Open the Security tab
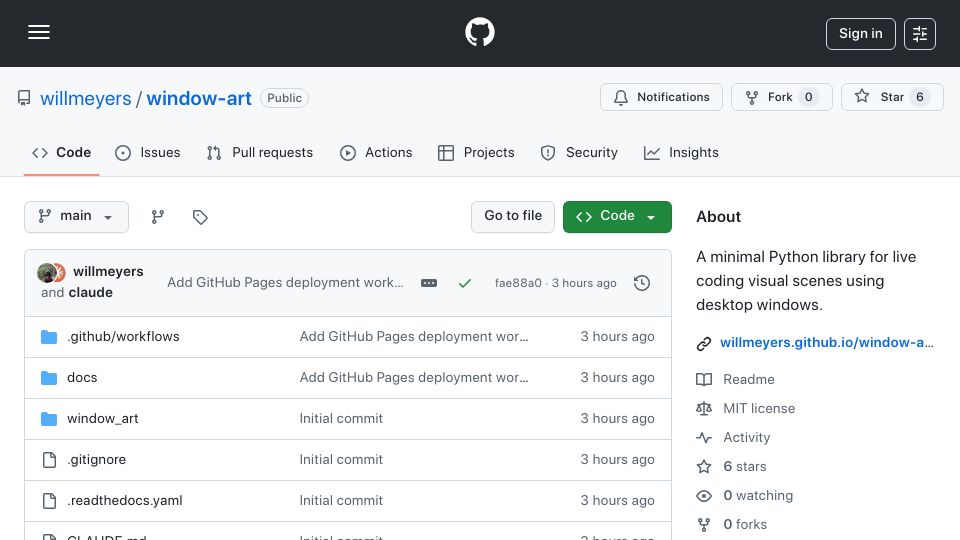Image resolution: width=960 pixels, height=540 pixels. coord(579,152)
